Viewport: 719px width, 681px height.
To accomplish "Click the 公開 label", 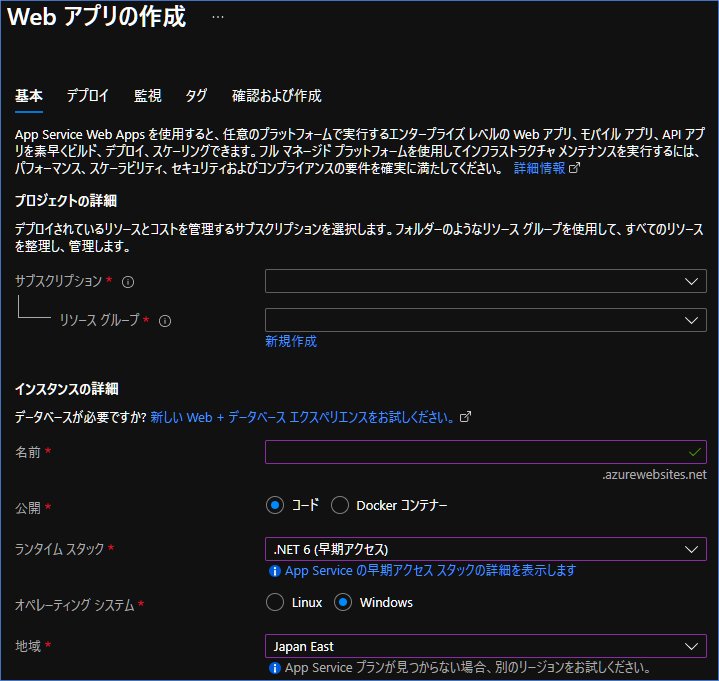I will click(28, 508).
